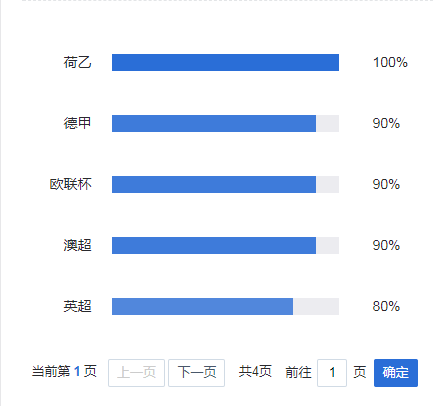Click the 90% value beside 德甲
The width and height of the screenshot is (435, 406).
coord(386,123)
